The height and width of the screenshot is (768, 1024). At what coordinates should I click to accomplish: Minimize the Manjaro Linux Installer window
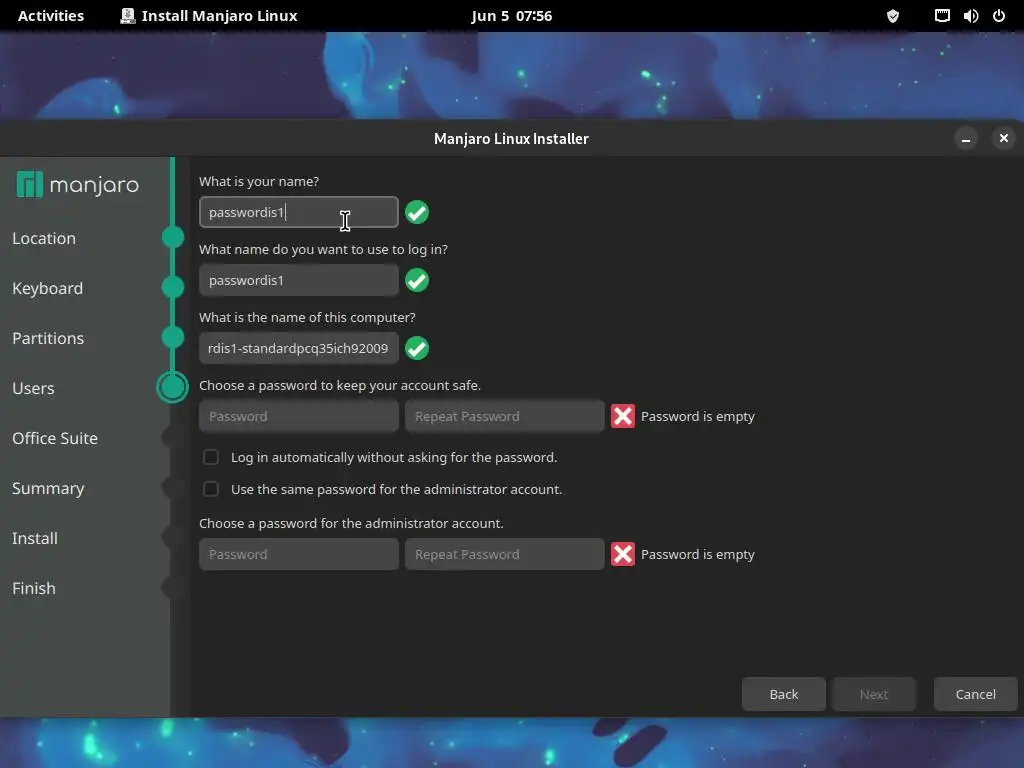(966, 138)
